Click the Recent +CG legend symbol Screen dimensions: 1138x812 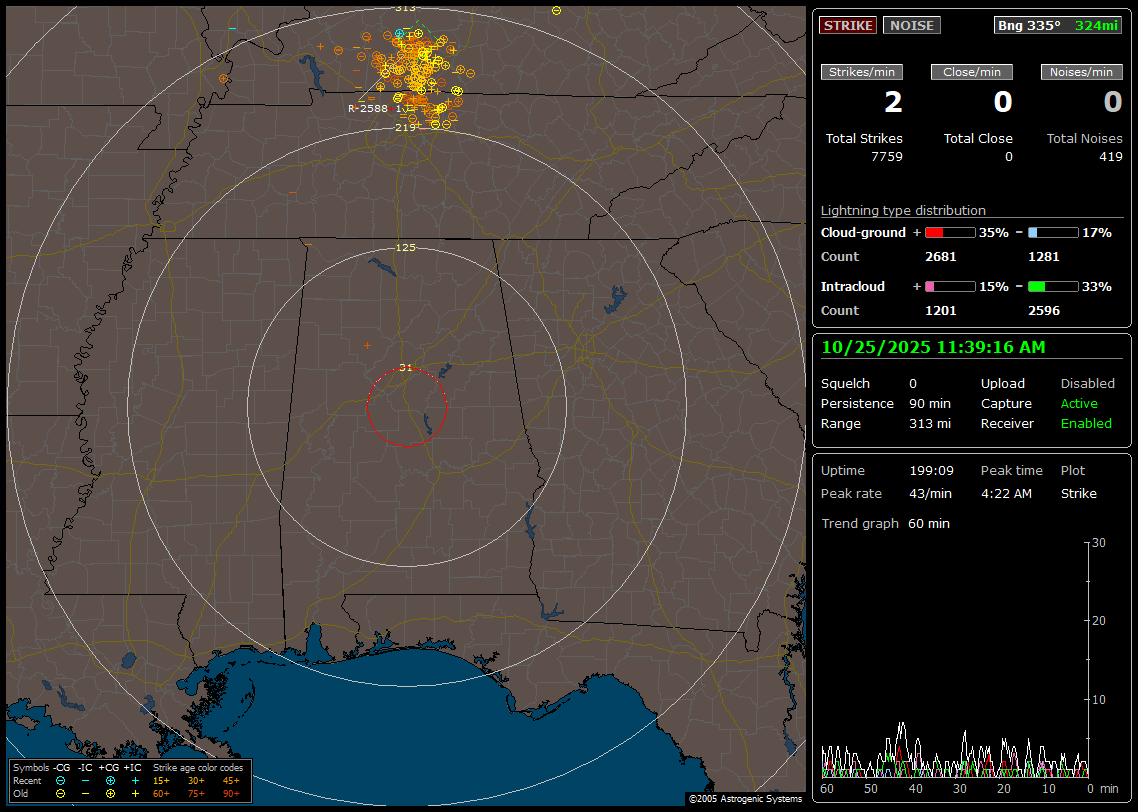click(110, 780)
